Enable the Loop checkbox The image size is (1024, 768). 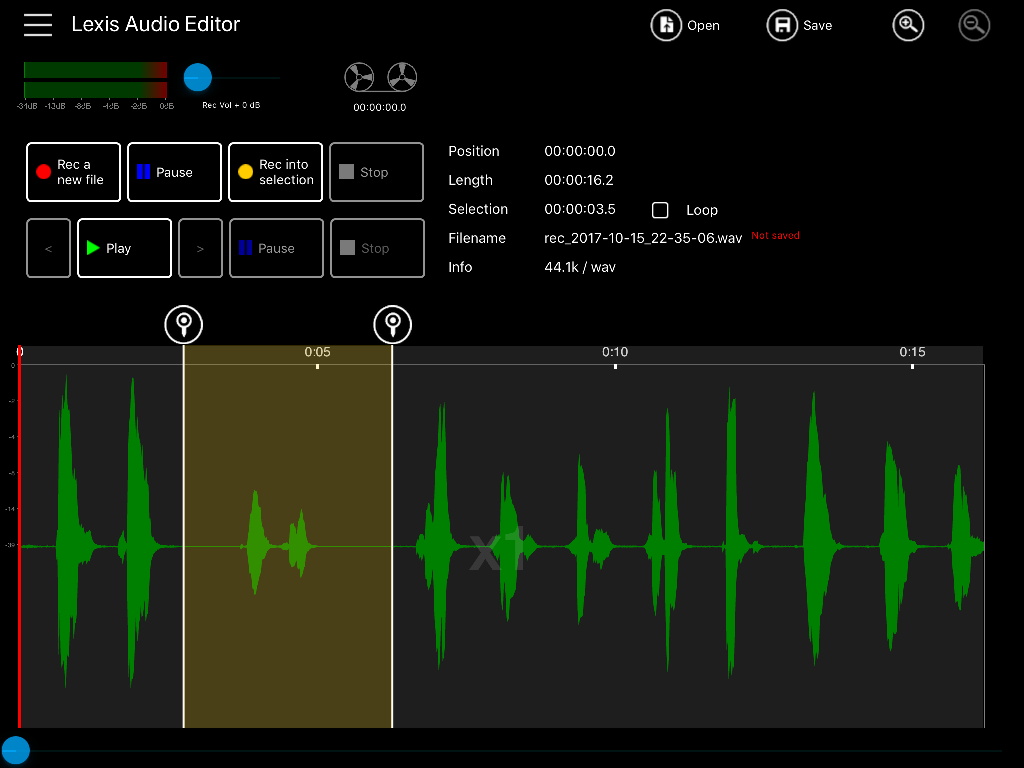coord(660,210)
